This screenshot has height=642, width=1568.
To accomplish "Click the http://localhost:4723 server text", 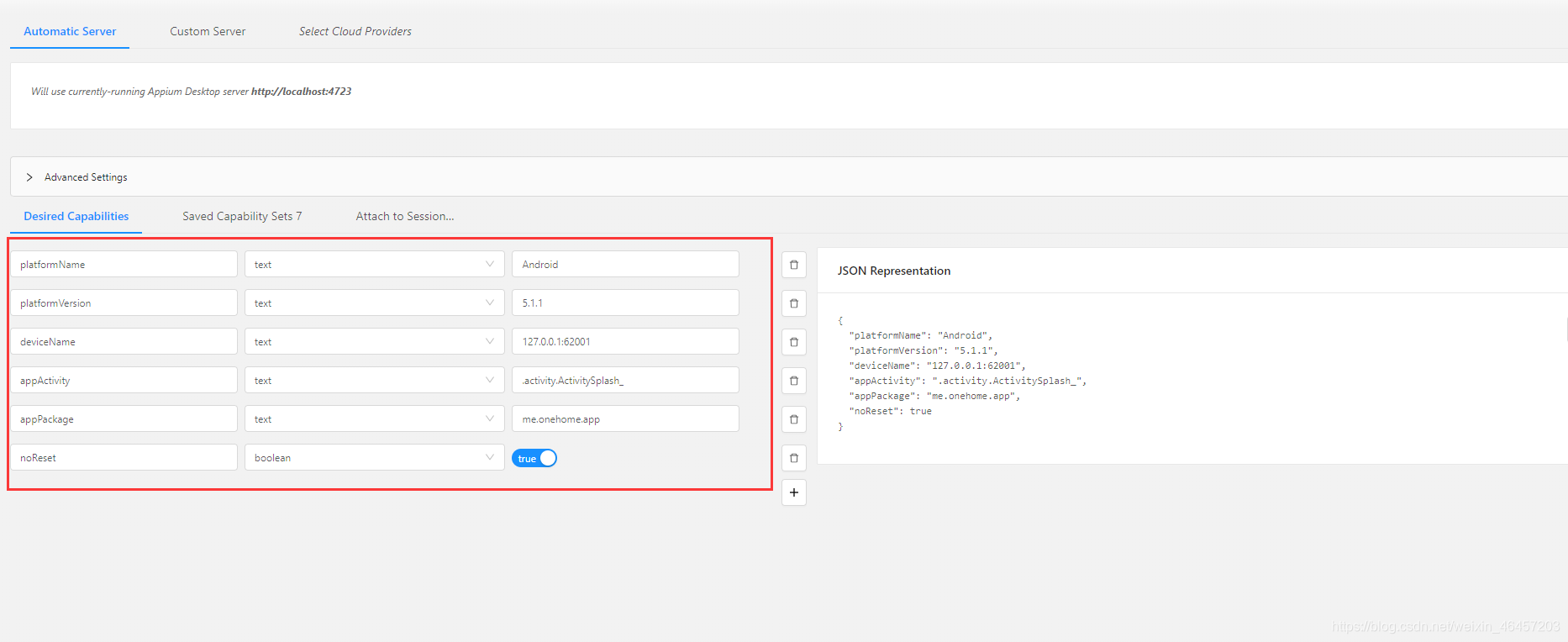I will tap(301, 92).
